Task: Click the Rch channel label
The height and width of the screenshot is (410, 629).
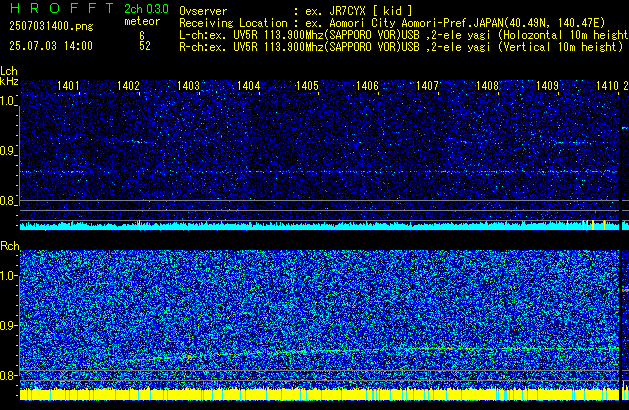Action: (10, 246)
